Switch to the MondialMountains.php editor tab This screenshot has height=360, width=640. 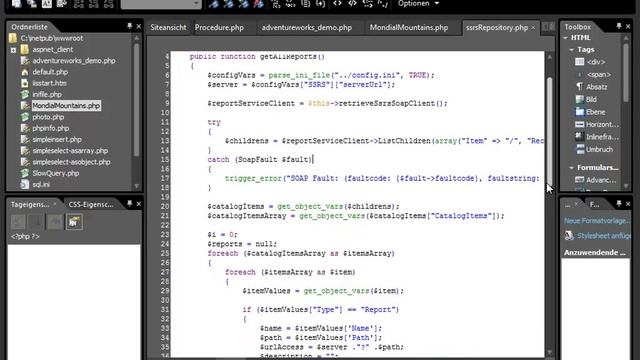pos(409,27)
